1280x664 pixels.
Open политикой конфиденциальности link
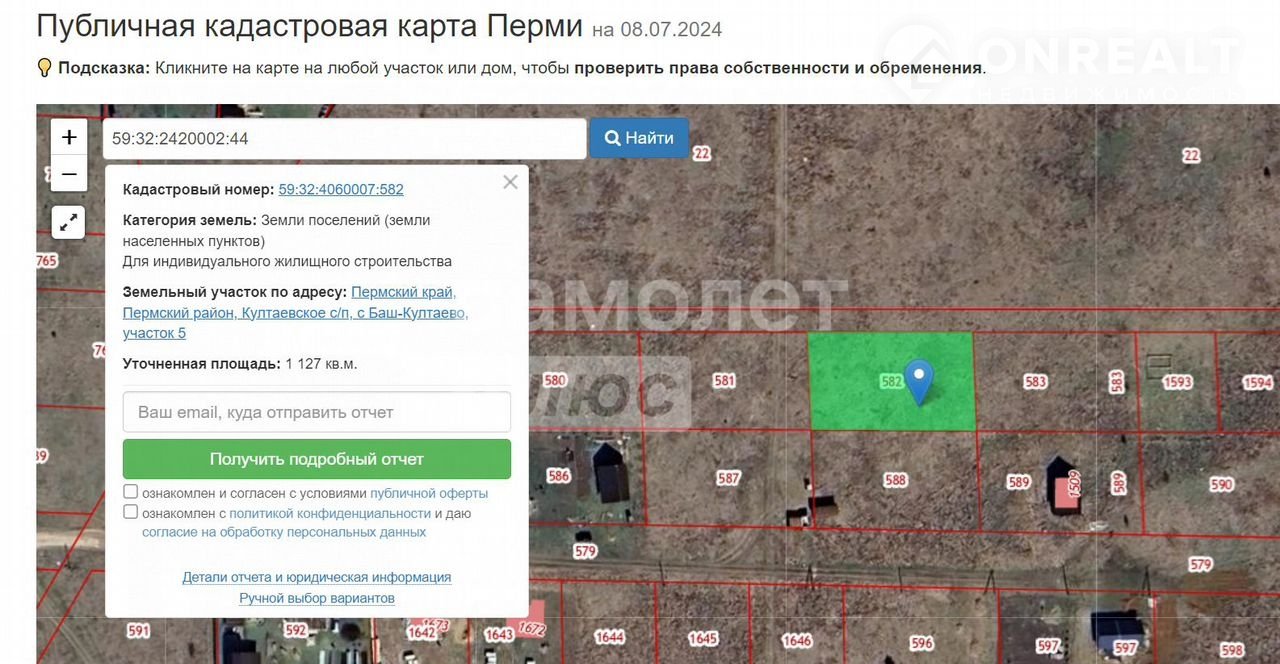pyautogui.click(x=330, y=513)
